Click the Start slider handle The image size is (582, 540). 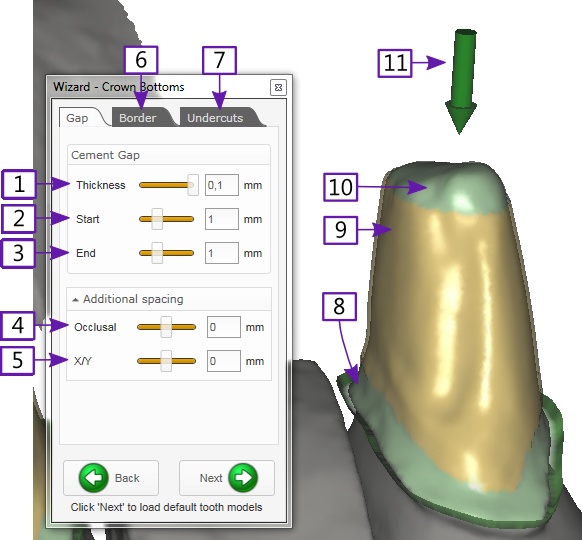point(157,219)
